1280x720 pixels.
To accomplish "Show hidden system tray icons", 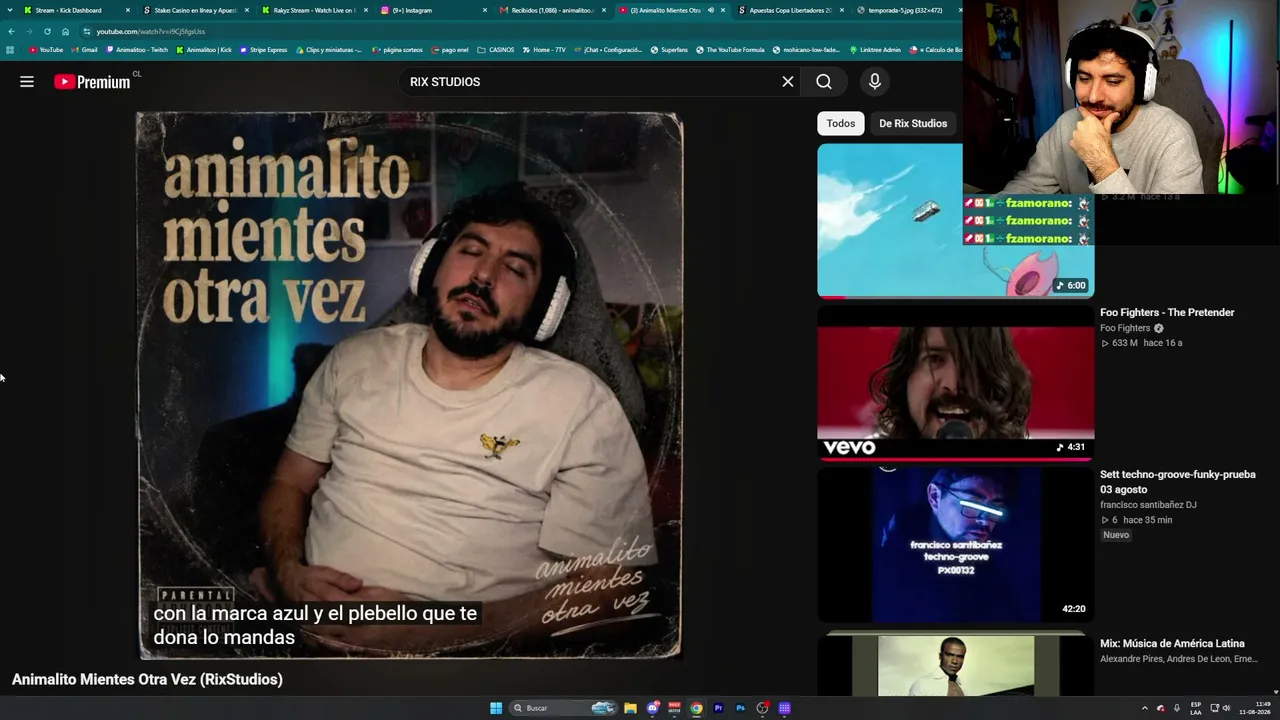I will pyautogui.click(x=1145, y=708).
